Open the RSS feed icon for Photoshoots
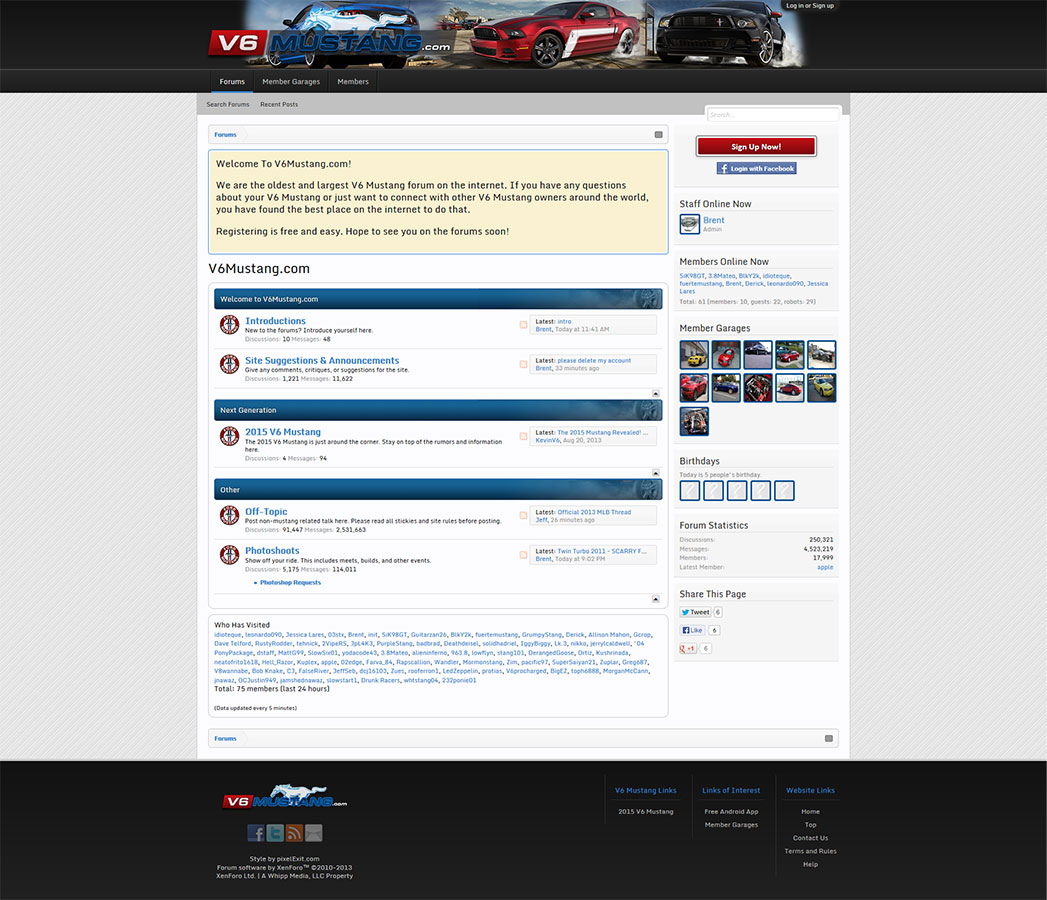Viewport: 1047px width, 900px height. coord(524,555)
